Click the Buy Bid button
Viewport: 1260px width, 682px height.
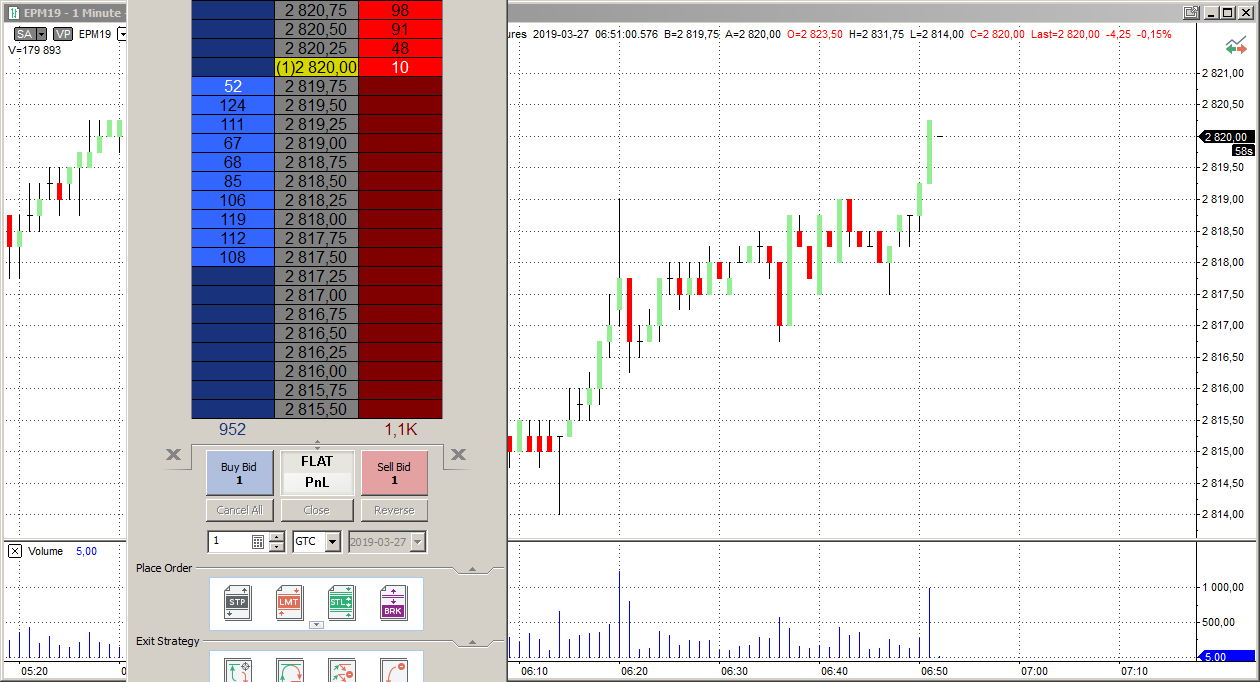coord(239,473)
